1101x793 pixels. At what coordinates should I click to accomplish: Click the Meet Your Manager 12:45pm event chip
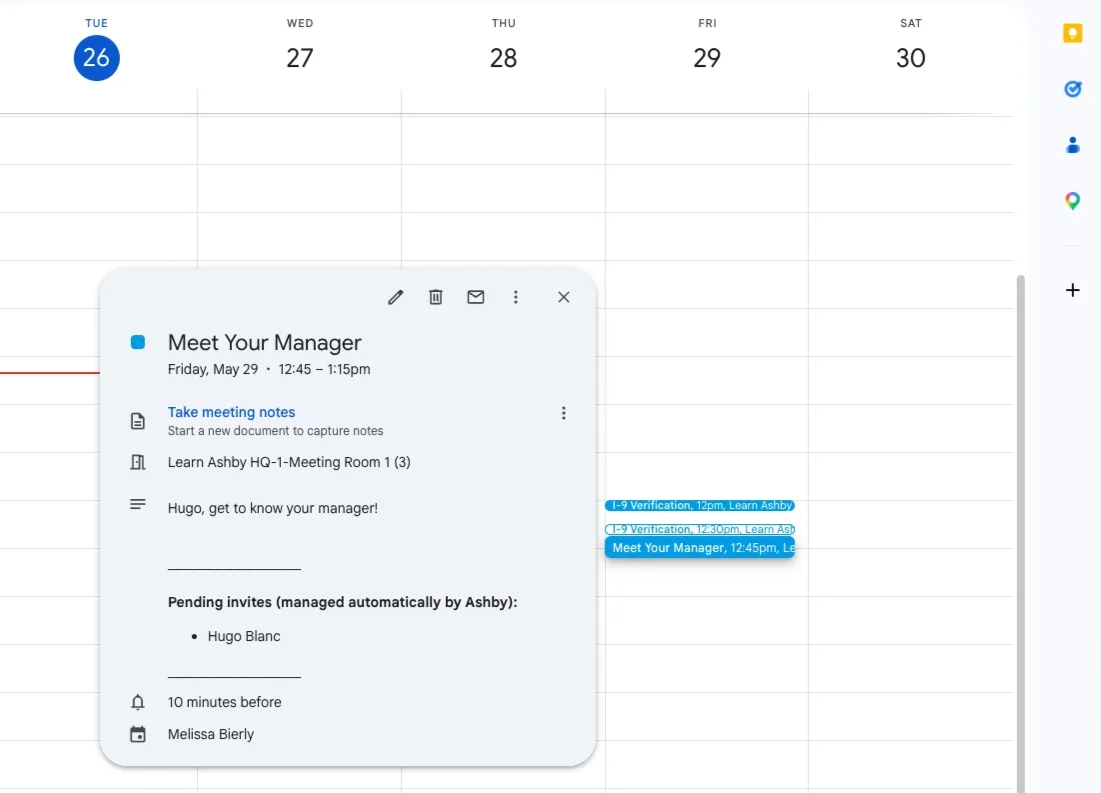(x=699, y=548)
